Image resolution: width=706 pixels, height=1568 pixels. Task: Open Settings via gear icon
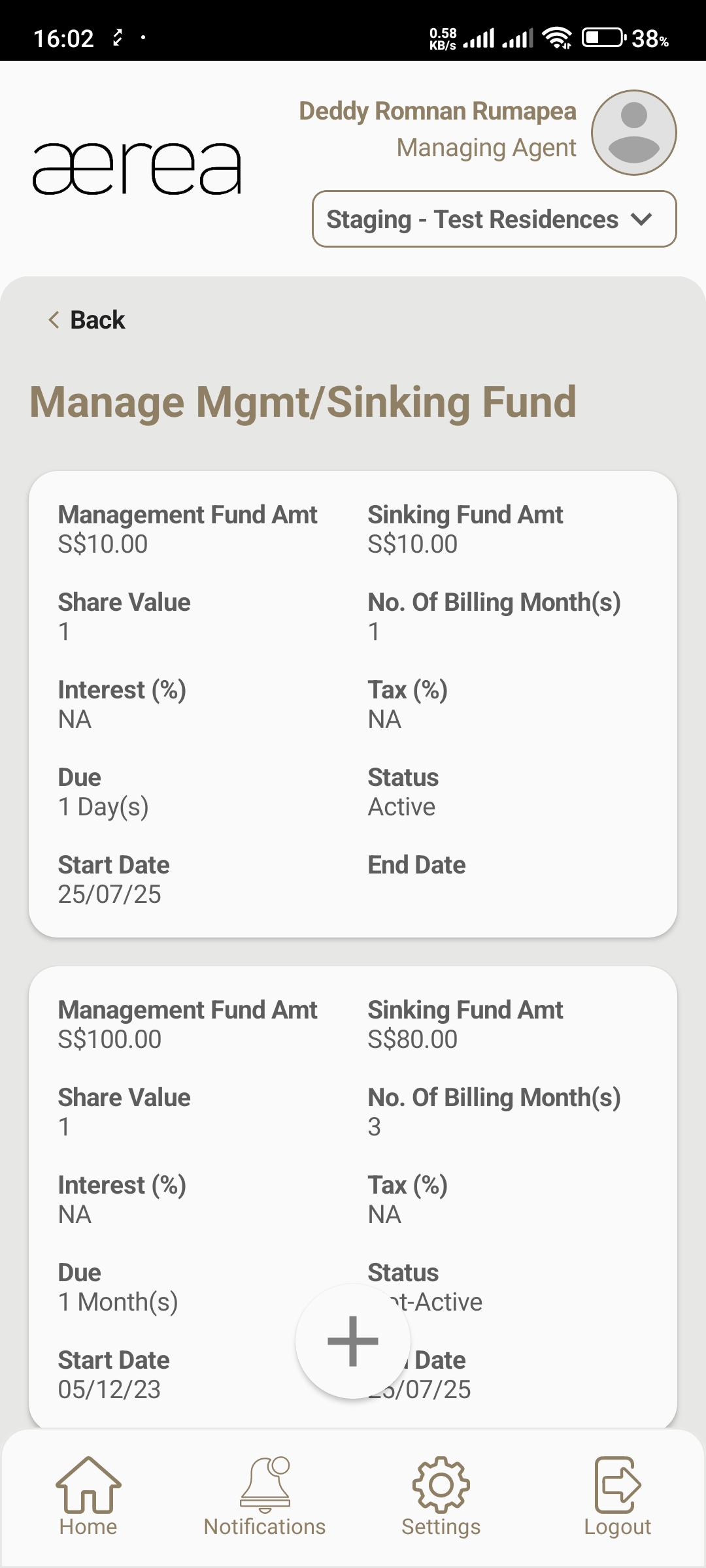[x=441, y=1484]
